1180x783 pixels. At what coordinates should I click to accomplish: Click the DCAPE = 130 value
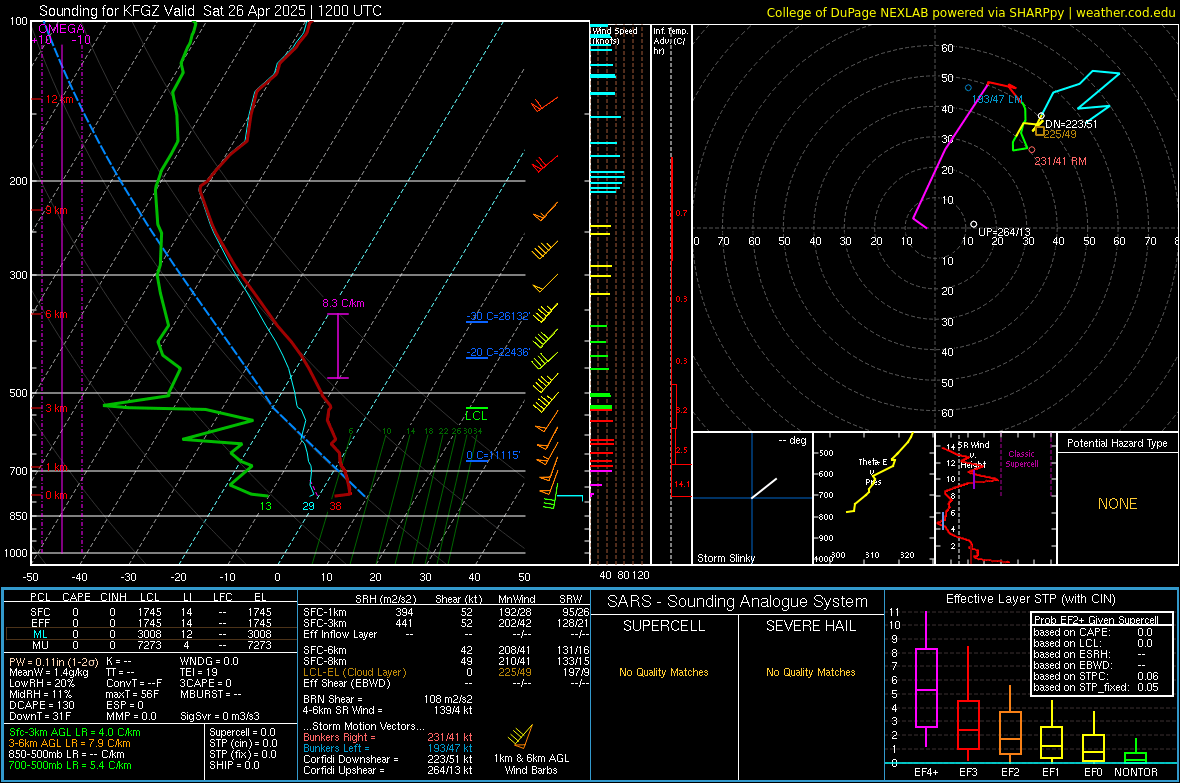click(41, 705)
